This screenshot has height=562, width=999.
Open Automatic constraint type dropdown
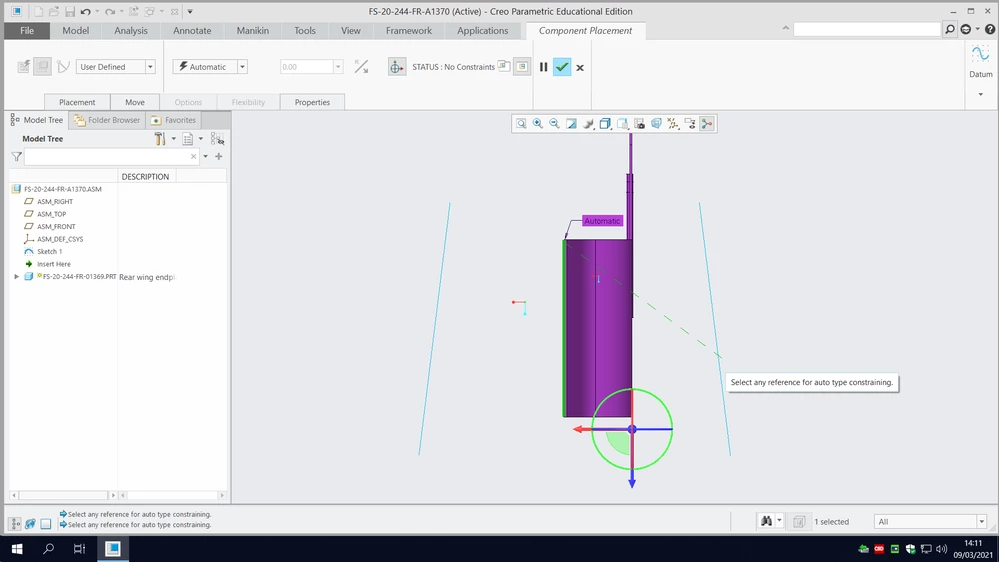click(242, 66)
